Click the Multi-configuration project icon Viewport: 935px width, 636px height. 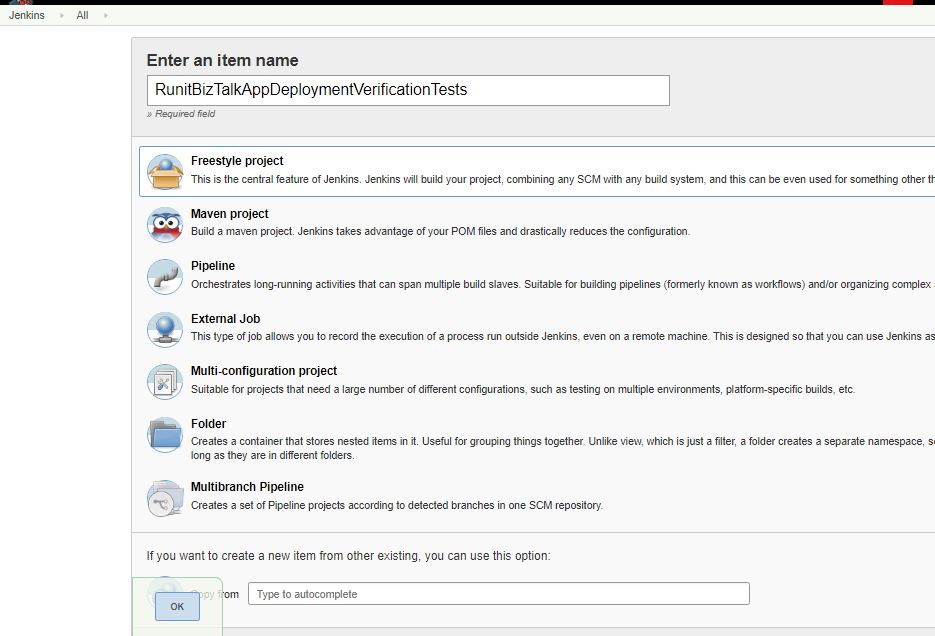(165, 382)
